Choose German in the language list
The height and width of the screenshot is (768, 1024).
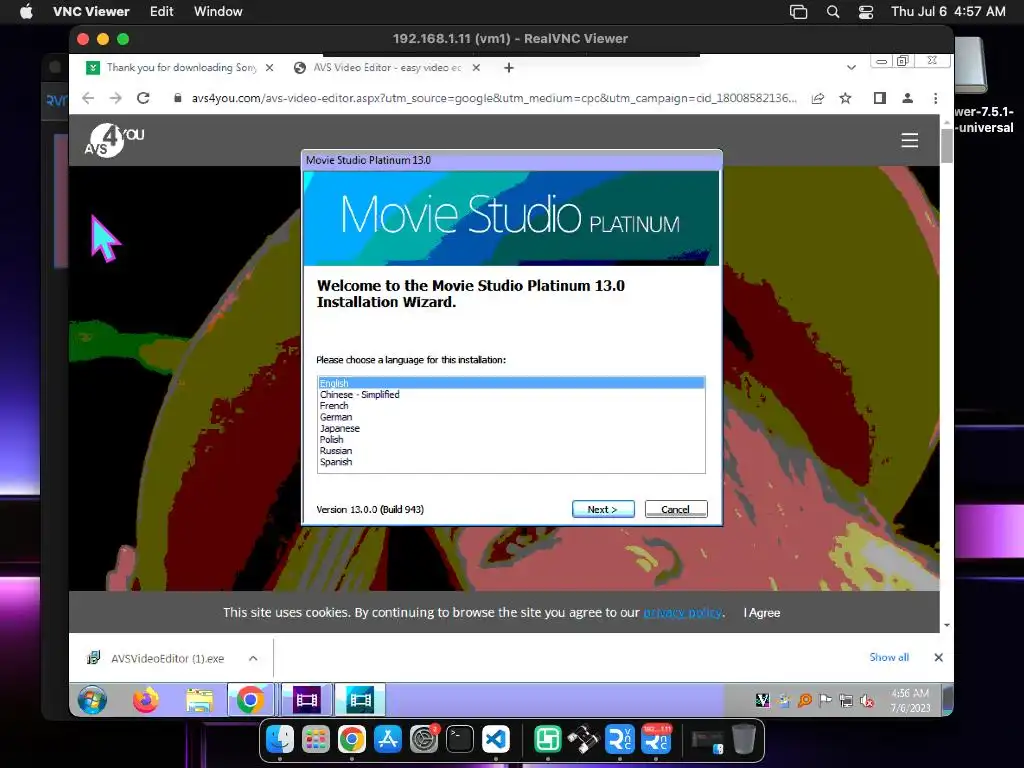(511, 417)
